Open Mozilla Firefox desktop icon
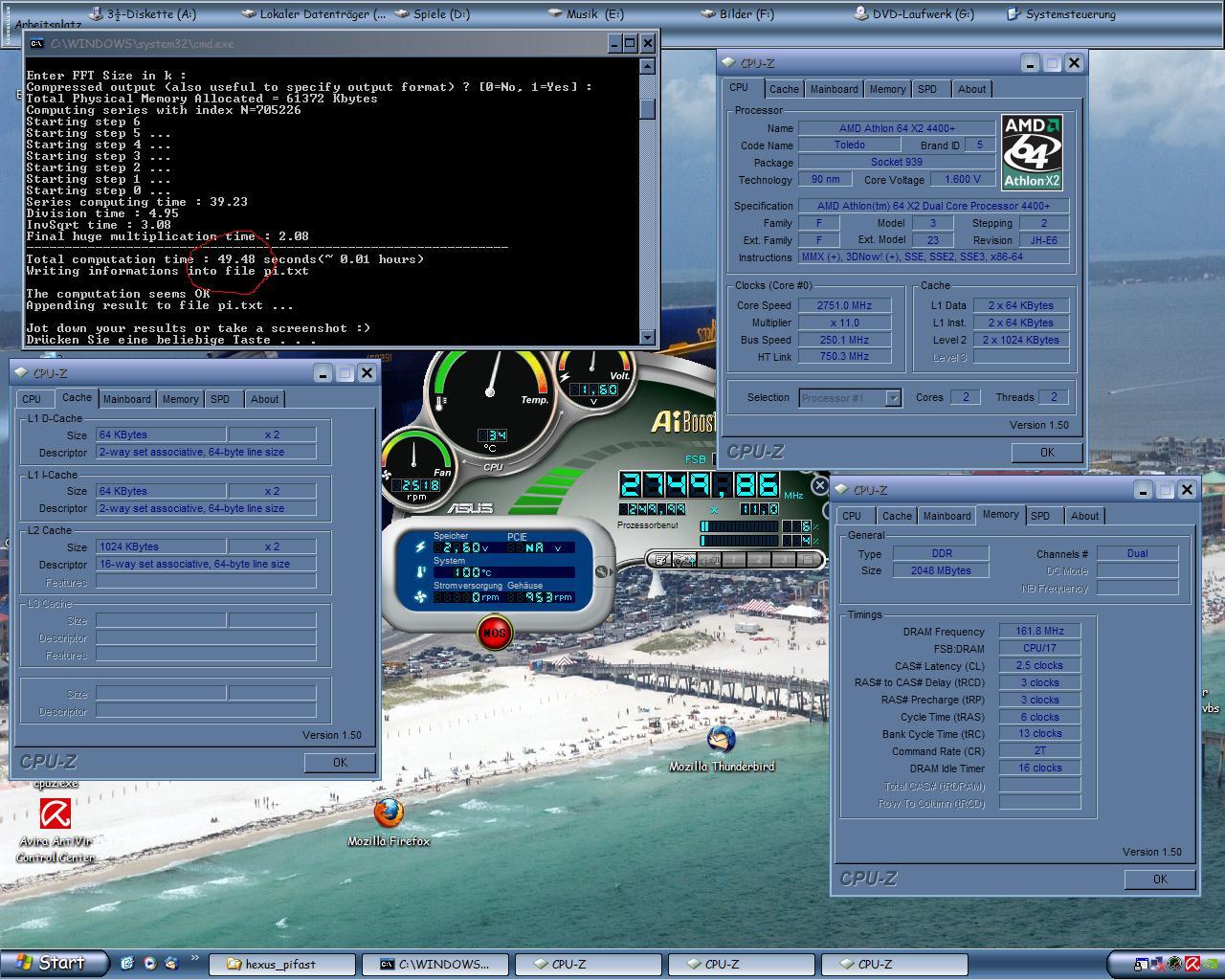This screenshot has width=1225, height=980. 388,822
